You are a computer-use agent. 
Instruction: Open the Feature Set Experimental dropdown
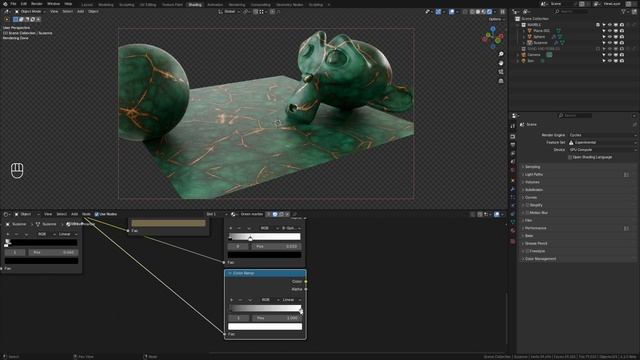click(x=602, y=142)
